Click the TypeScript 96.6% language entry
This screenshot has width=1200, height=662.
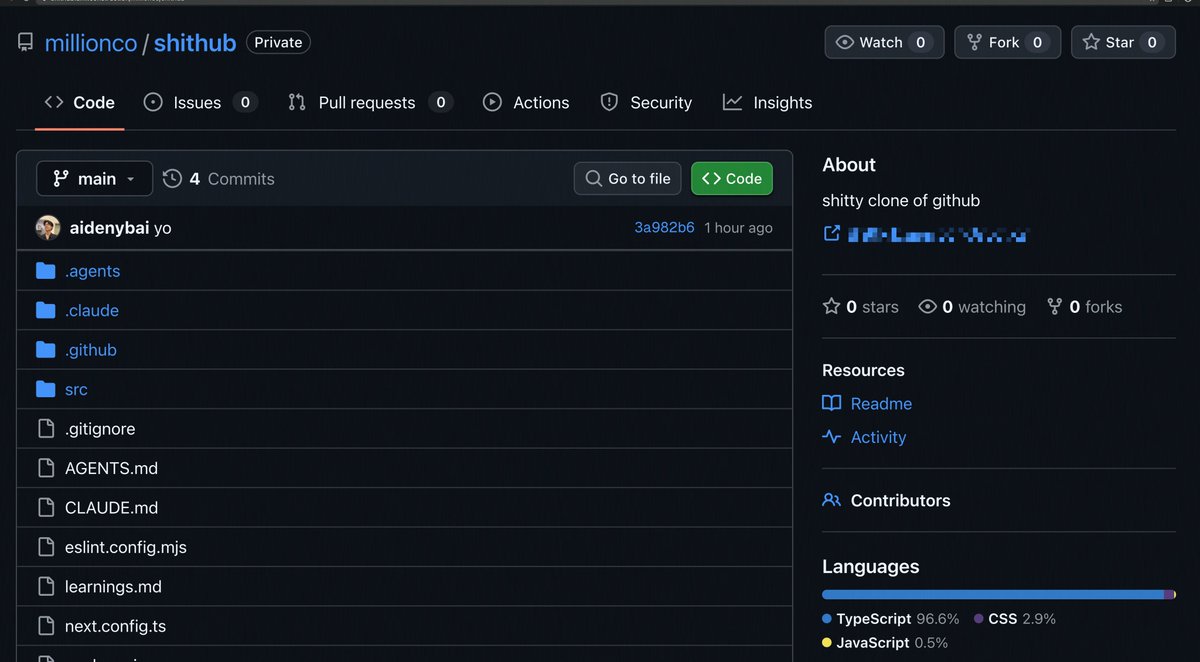891,619
